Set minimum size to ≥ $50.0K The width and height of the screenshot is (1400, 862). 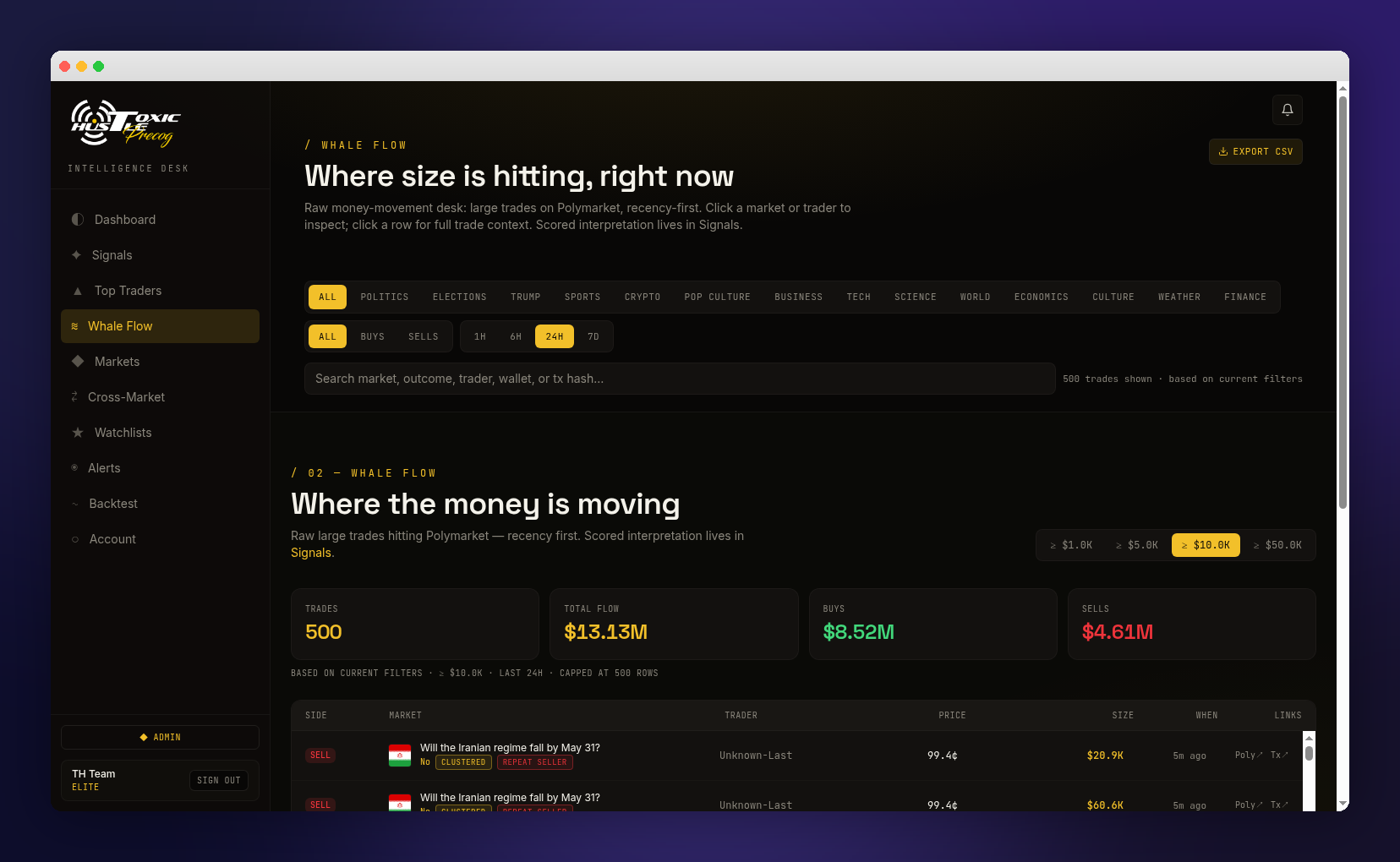point(1277,545)
